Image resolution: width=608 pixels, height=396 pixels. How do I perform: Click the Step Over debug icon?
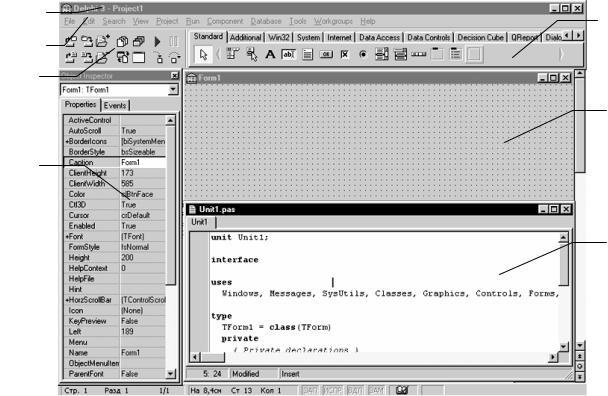pos(174,57)
